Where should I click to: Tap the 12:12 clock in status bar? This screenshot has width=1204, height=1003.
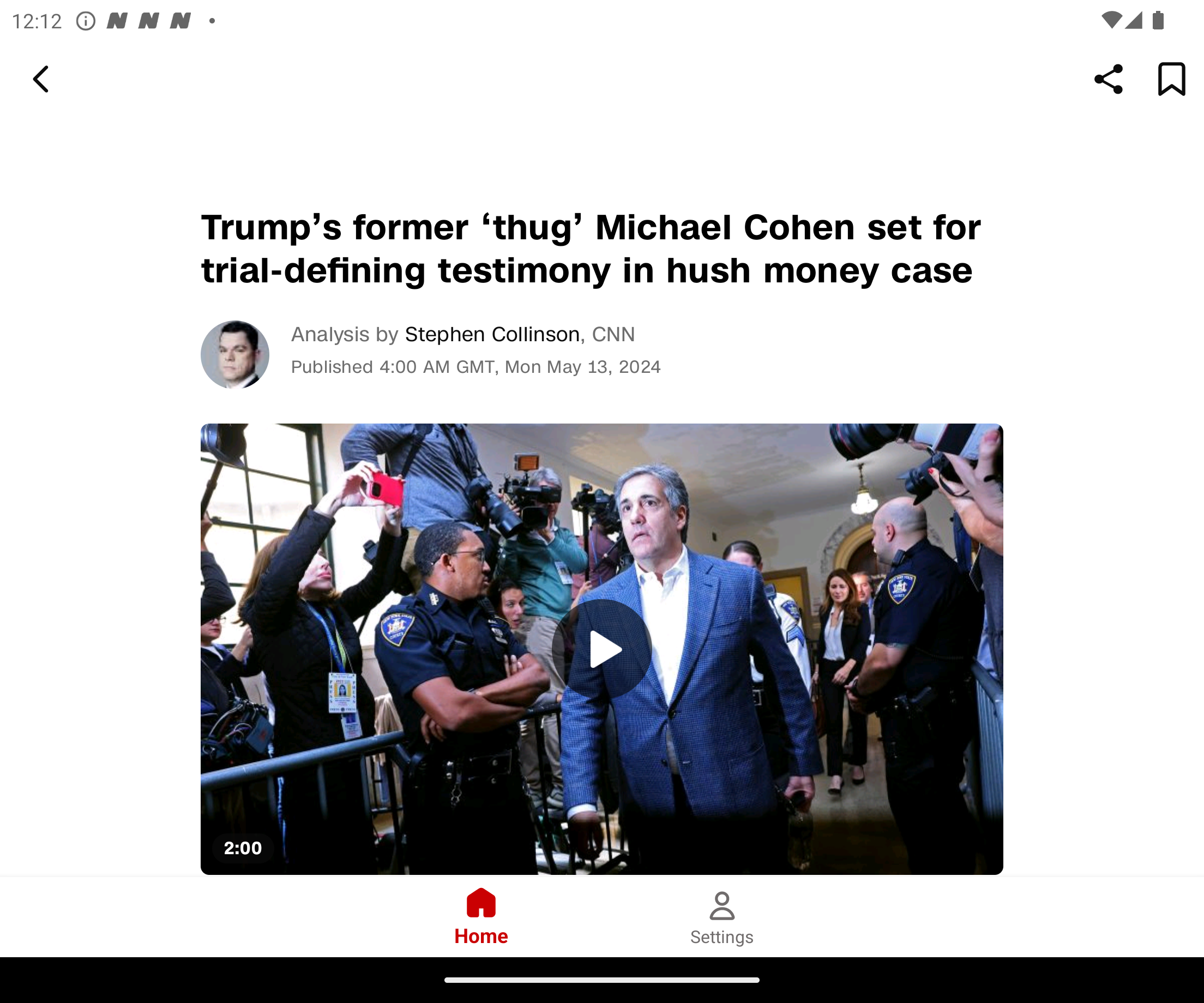coord(37,21)
